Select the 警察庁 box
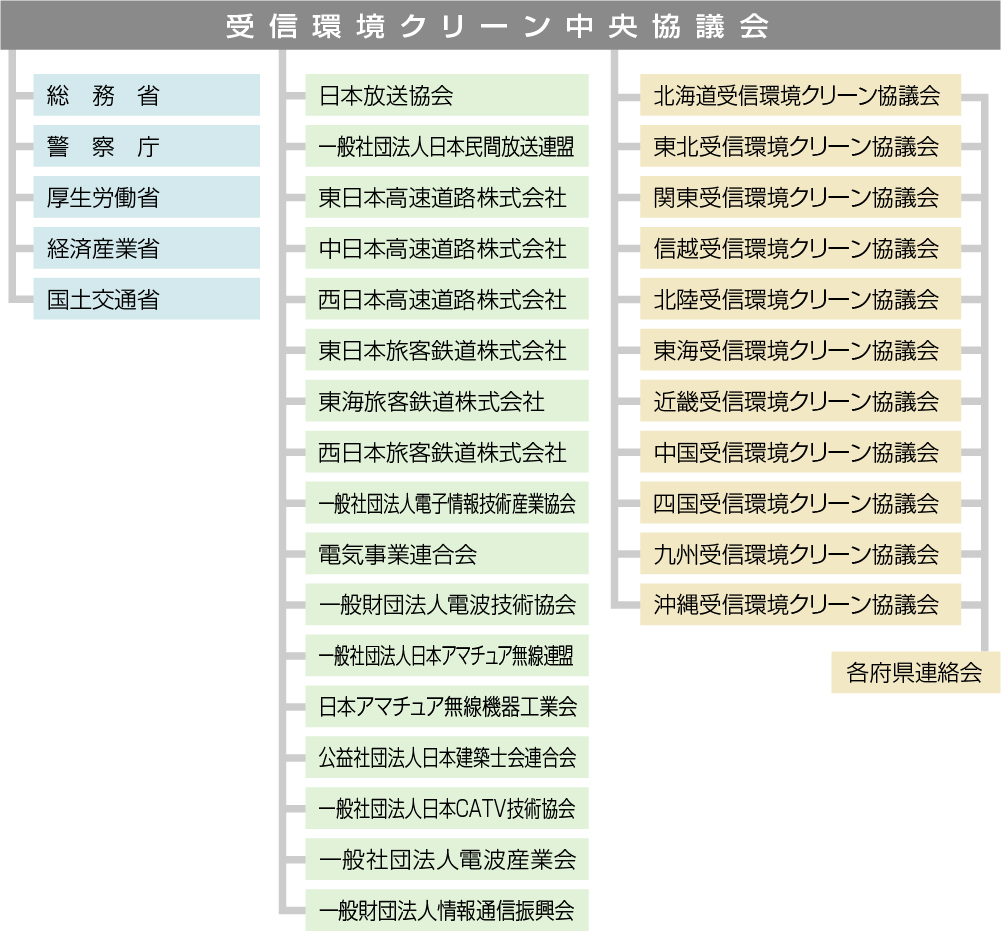 pyautogui.click(x=146, y=146)
